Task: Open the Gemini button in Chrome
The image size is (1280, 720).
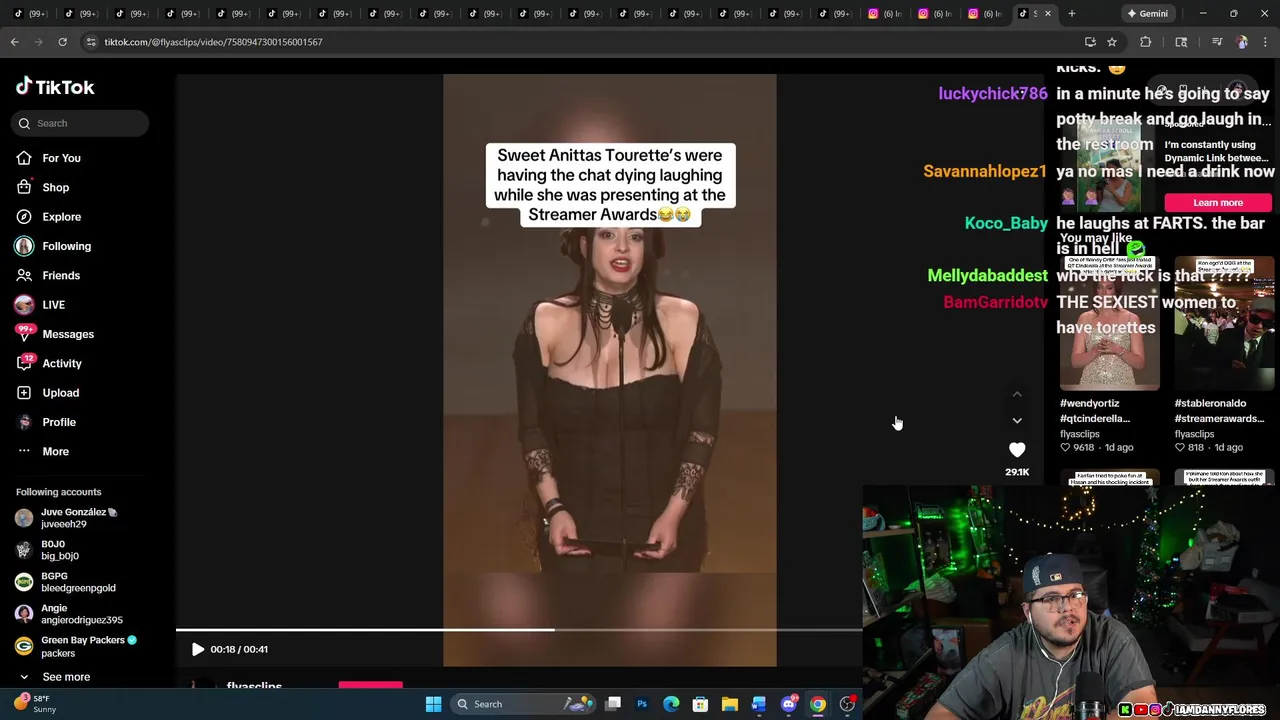Action: click(x=1147, y=14)
